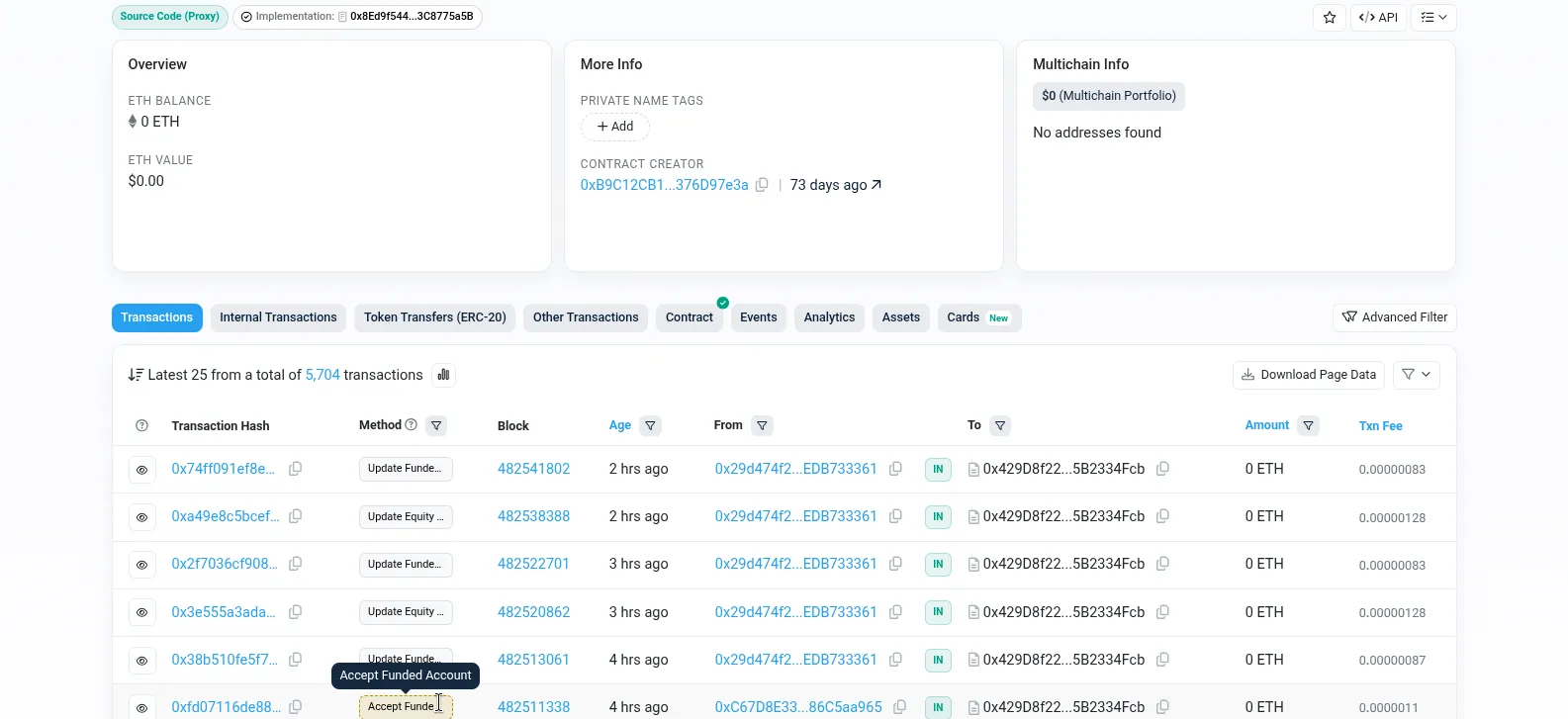
Task: Open sender address 0xC67D8E33...86C5aa965
Action: coord(798,707)
